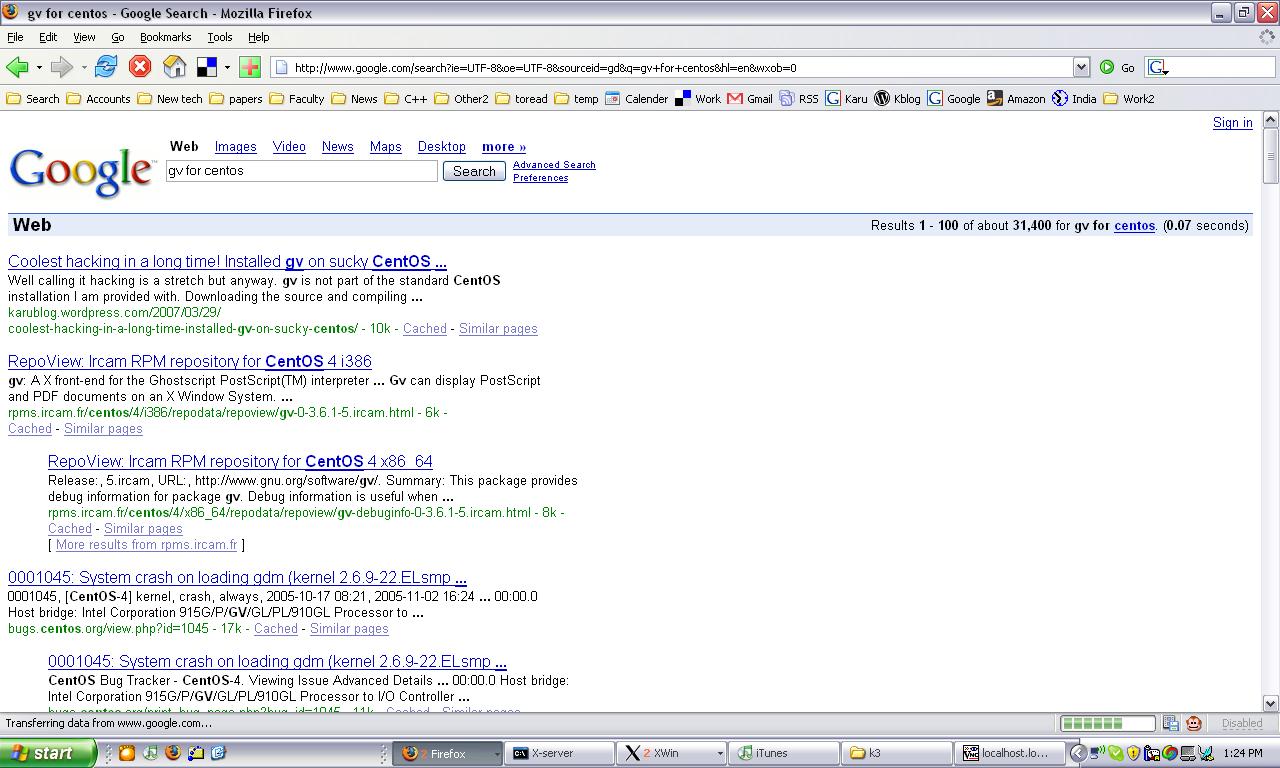Open the Faculty bookmarks folder
This screenshot has width=1280, height=768.
(x=296, y=98)
